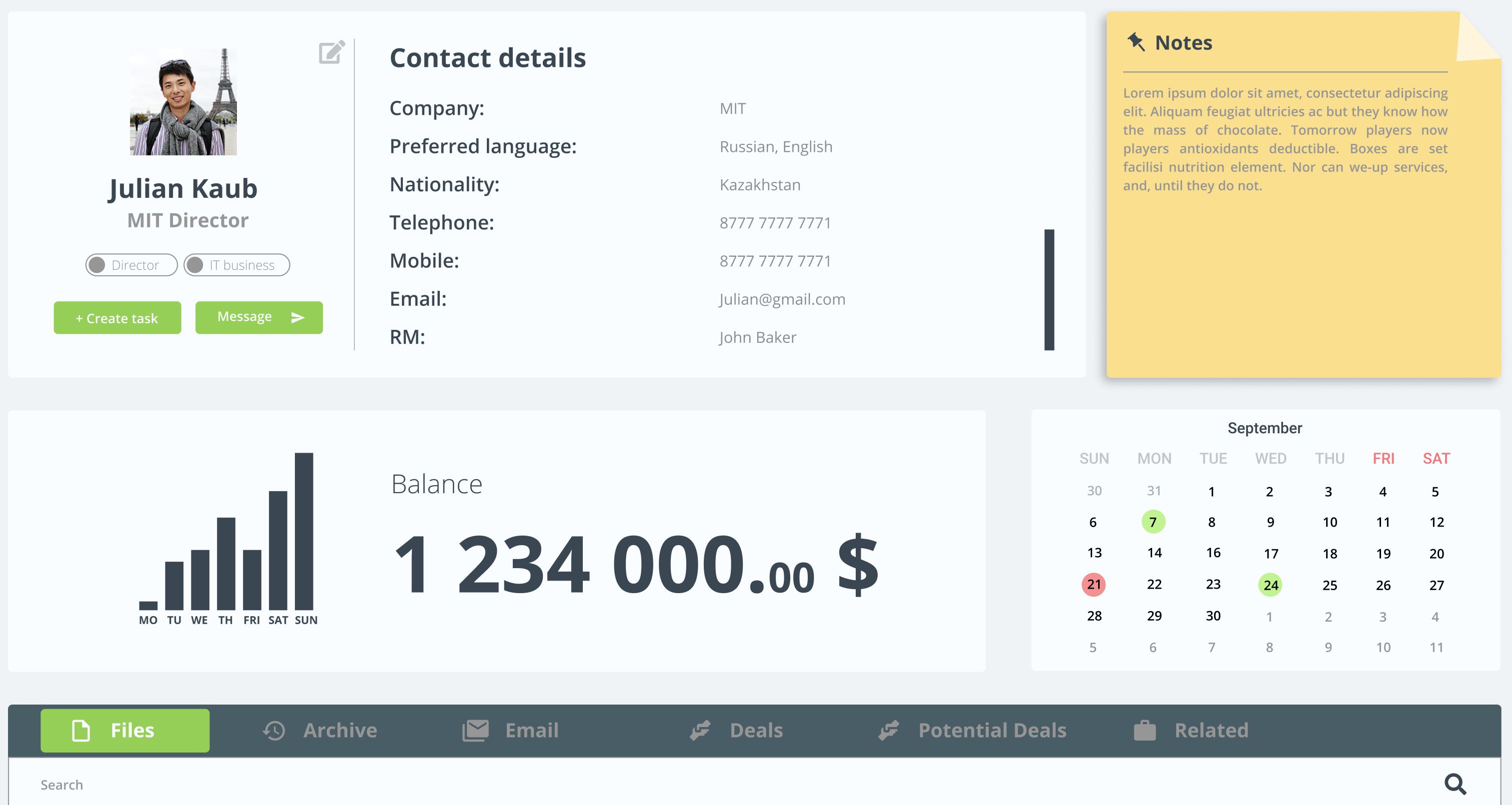1512x805 pixels.
Task: Click the SUN bar in balance chart
Action: pyautogui.click(x=304, y=531)
